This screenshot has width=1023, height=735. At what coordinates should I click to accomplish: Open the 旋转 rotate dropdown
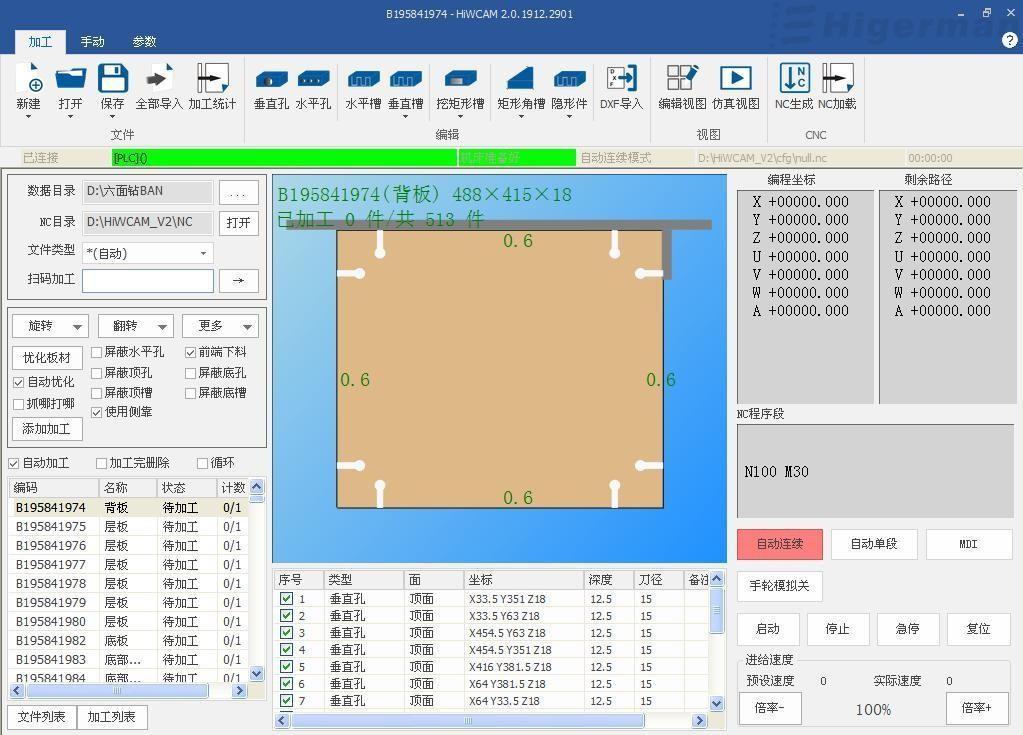(50, 326)
